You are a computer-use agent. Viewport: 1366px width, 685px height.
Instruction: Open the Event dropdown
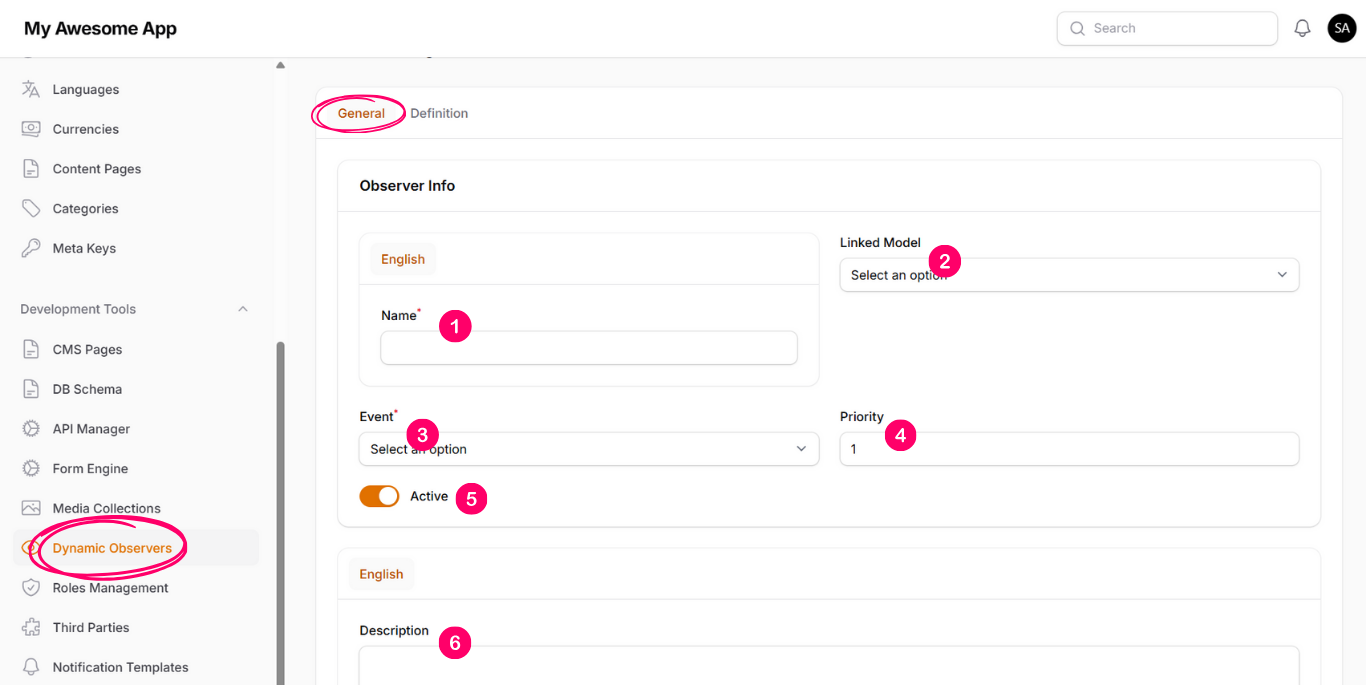tap(588, 449)
